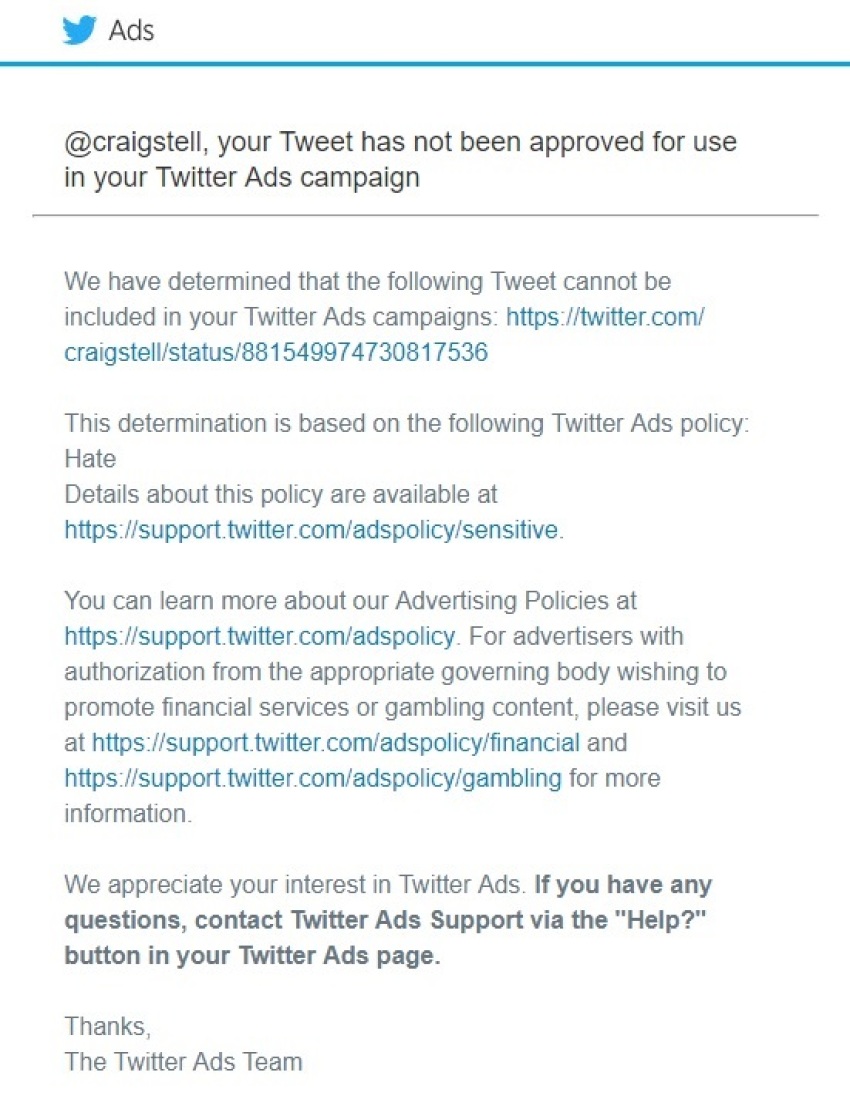Open the adspolicy/gambling link

(x=312, y=778)
